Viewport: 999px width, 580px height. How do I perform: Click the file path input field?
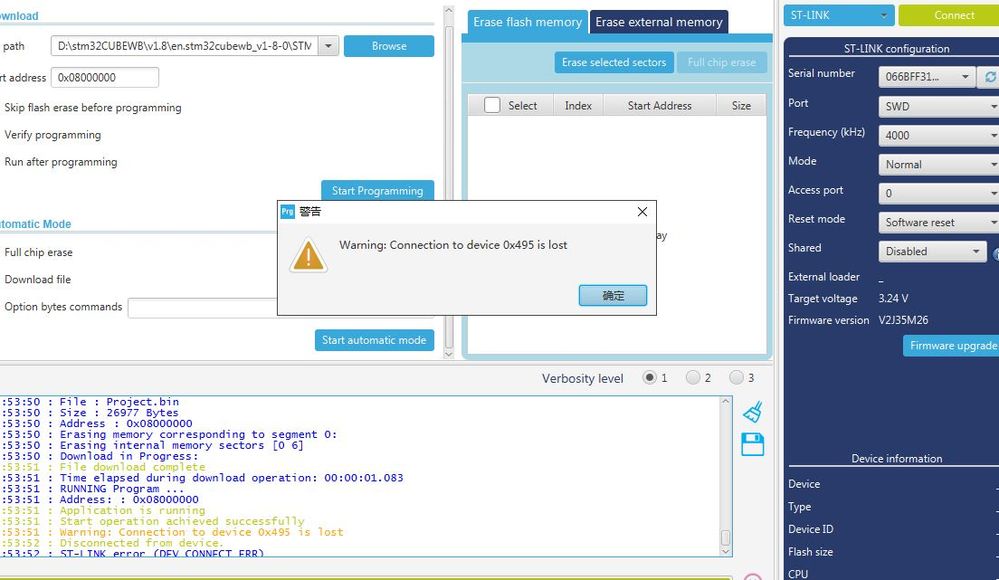[184, 46]
